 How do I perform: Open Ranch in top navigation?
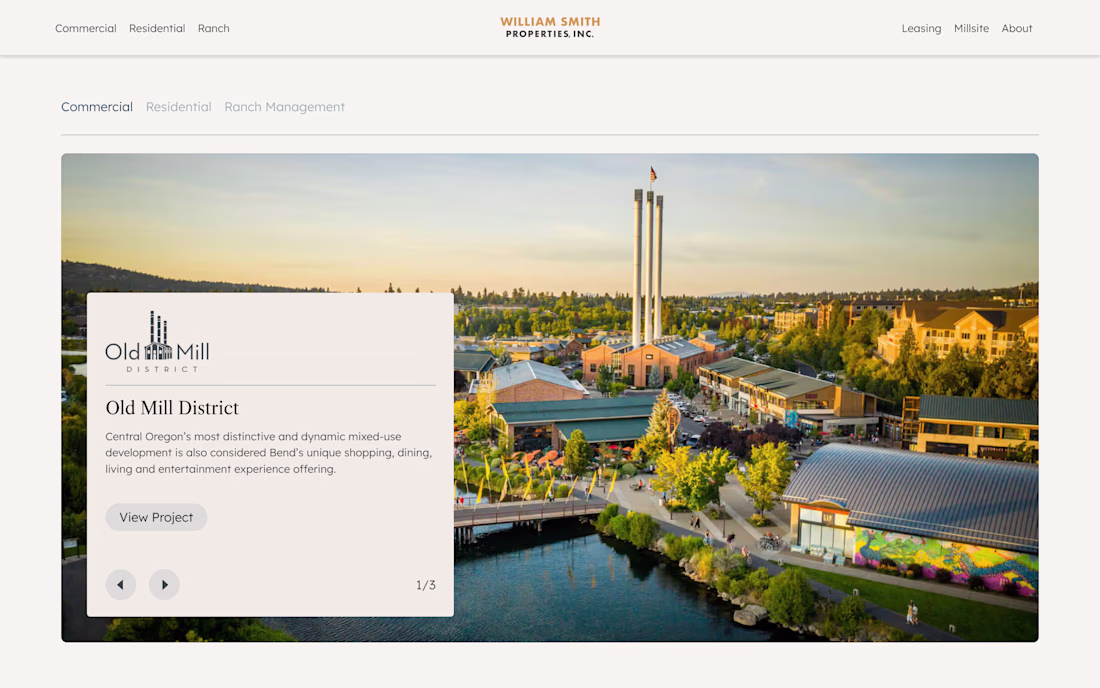click(213, 28)
